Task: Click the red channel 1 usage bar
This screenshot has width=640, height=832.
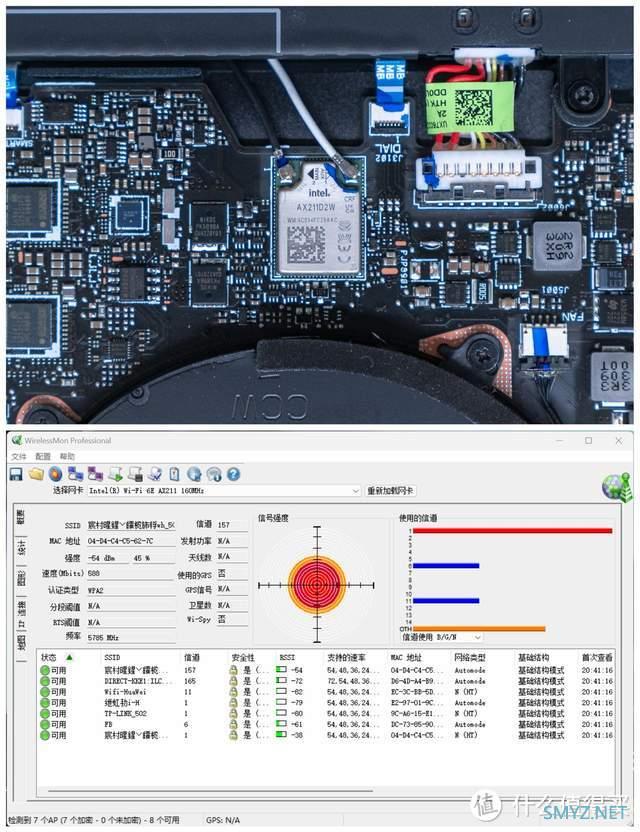Action: pyautogui.click(x=513, y=531)
